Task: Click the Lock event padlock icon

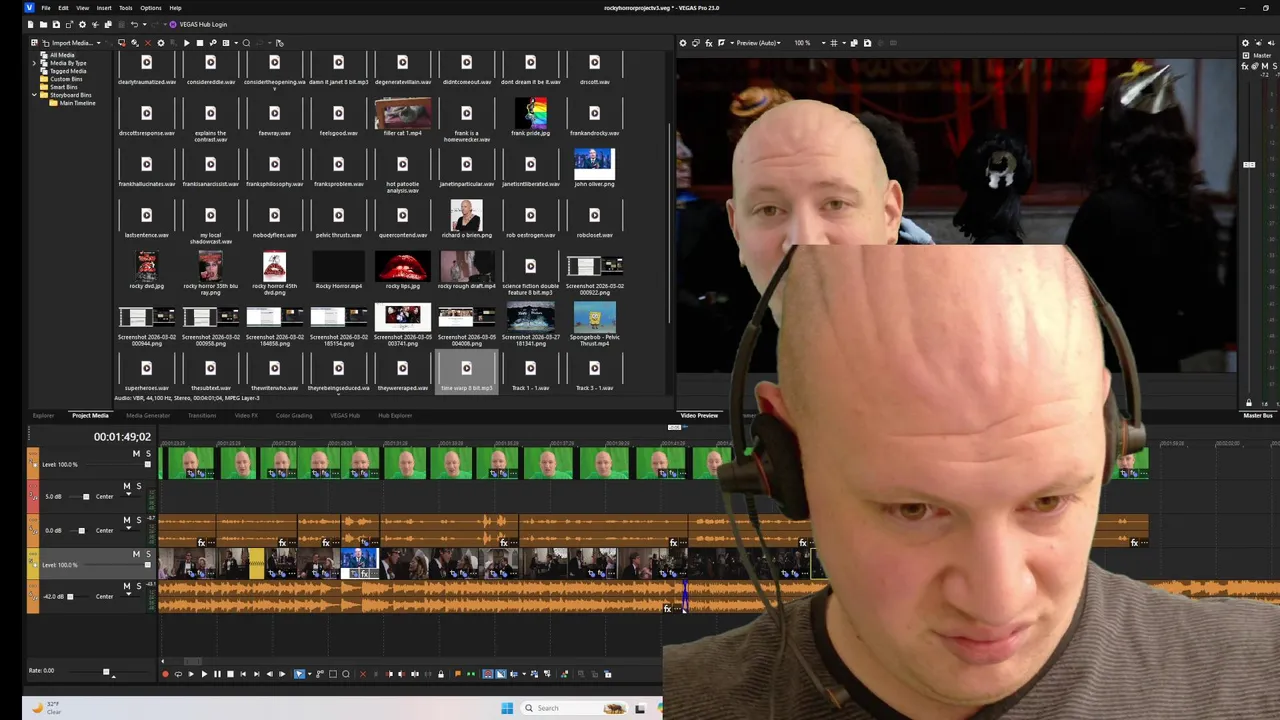Action: click(x=441, y=674)
